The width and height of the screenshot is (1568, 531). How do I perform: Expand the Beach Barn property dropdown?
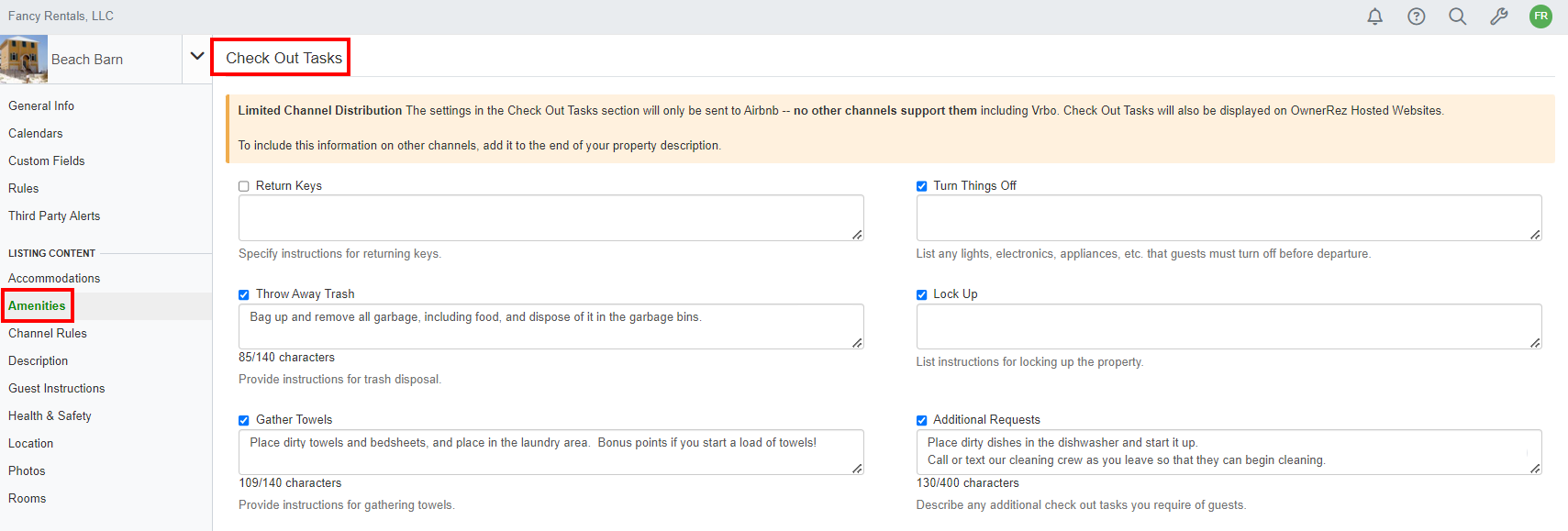tap(196, 57)
